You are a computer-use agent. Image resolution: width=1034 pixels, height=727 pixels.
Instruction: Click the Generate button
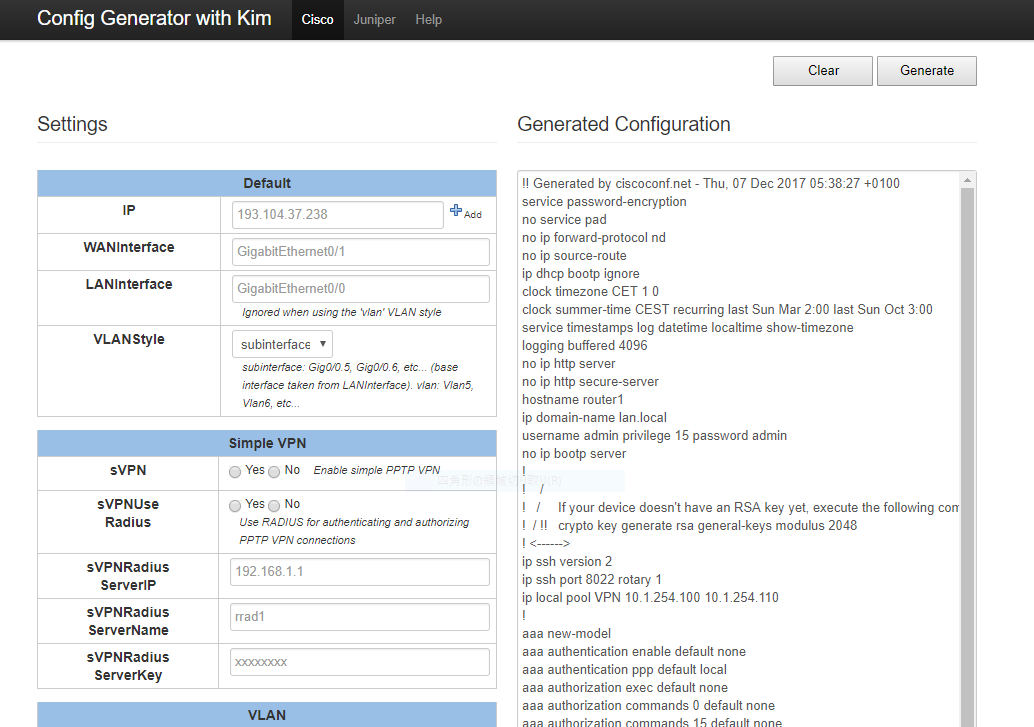click(926, 70)
